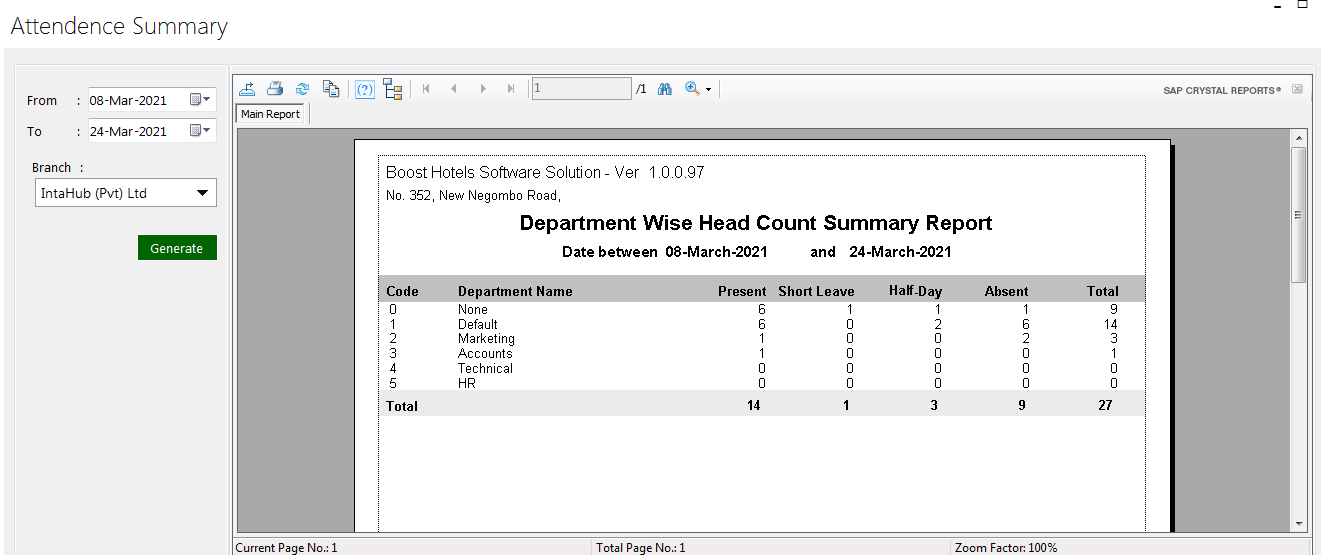Go to the previous report page

[454, 89]
